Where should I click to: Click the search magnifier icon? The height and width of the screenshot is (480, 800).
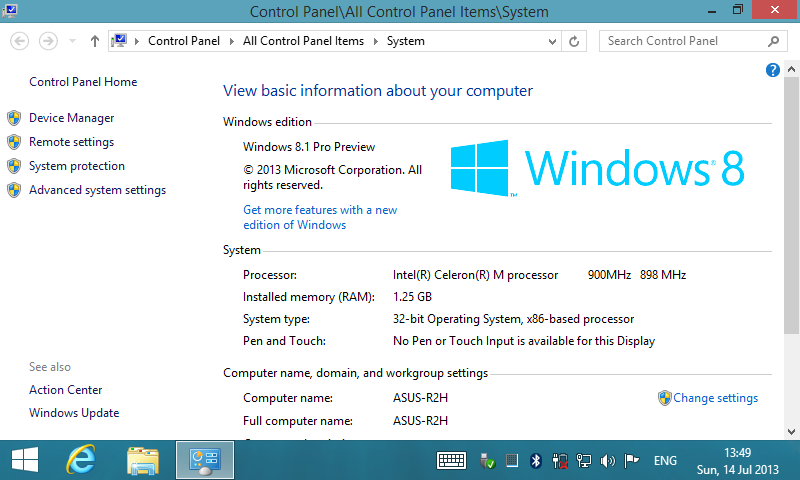click(x=773, y=41)
